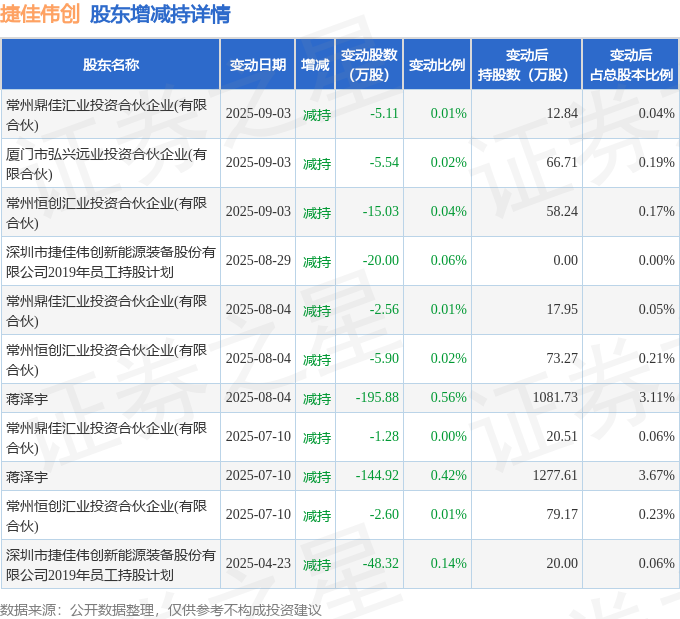Click the 1081.73 holdings value

[555, 397]
